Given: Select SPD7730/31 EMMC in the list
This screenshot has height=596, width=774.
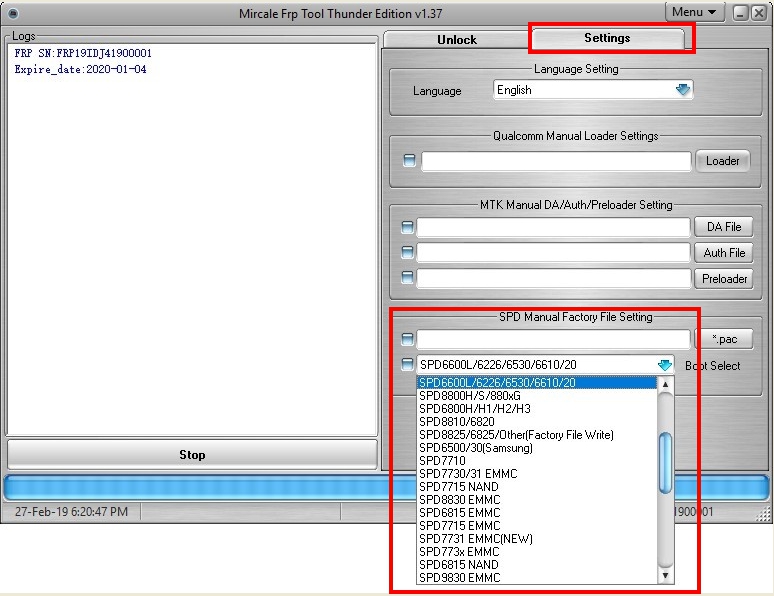Looking at the screenshot, I should tap(537, 474).
